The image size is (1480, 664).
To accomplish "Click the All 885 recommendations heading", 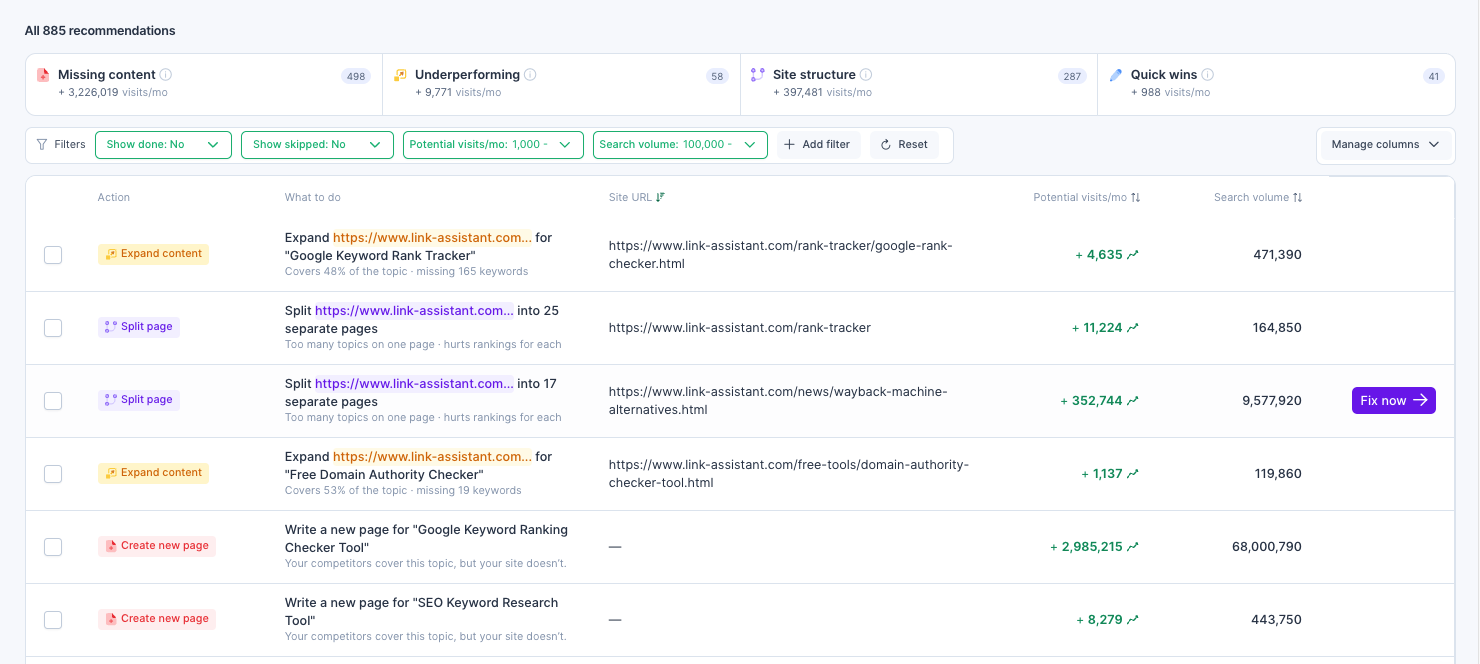I will pyautogui.click(x=100, y=31).
